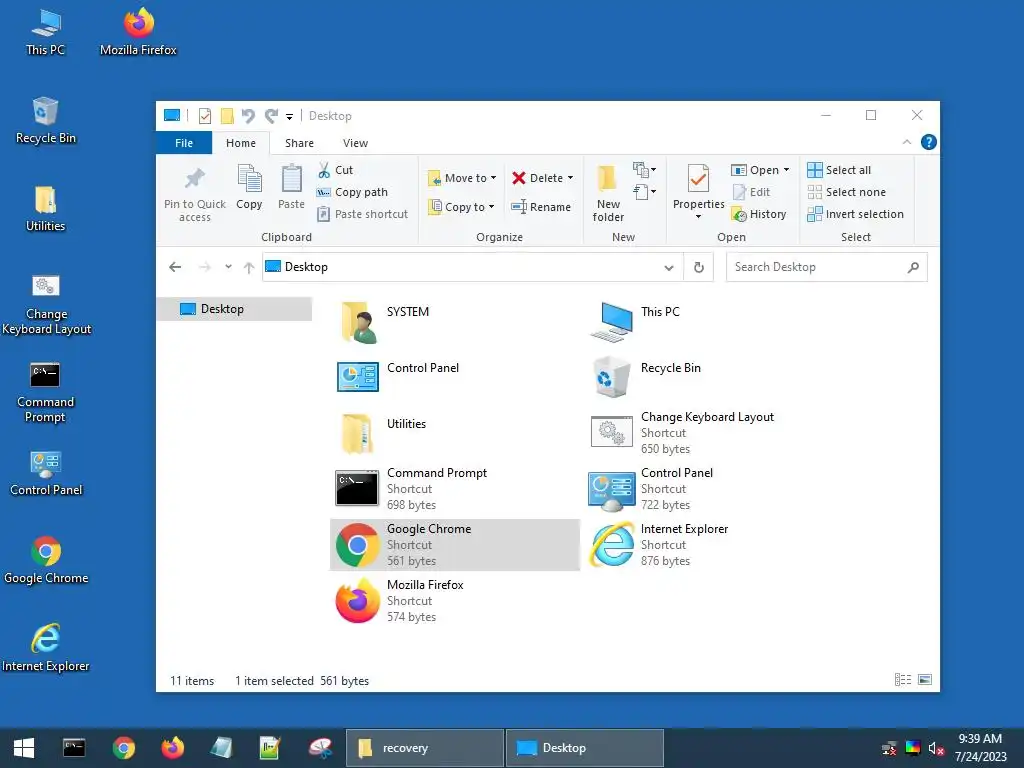Switch to Details view in status bar
The height and width of the screenshot is (768, 1024).
pyautogui.click(x=903, y=680)
